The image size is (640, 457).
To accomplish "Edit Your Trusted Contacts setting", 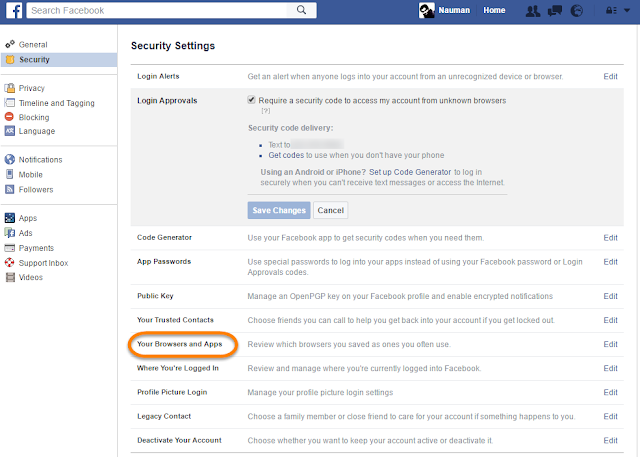I will click(610, 320).
